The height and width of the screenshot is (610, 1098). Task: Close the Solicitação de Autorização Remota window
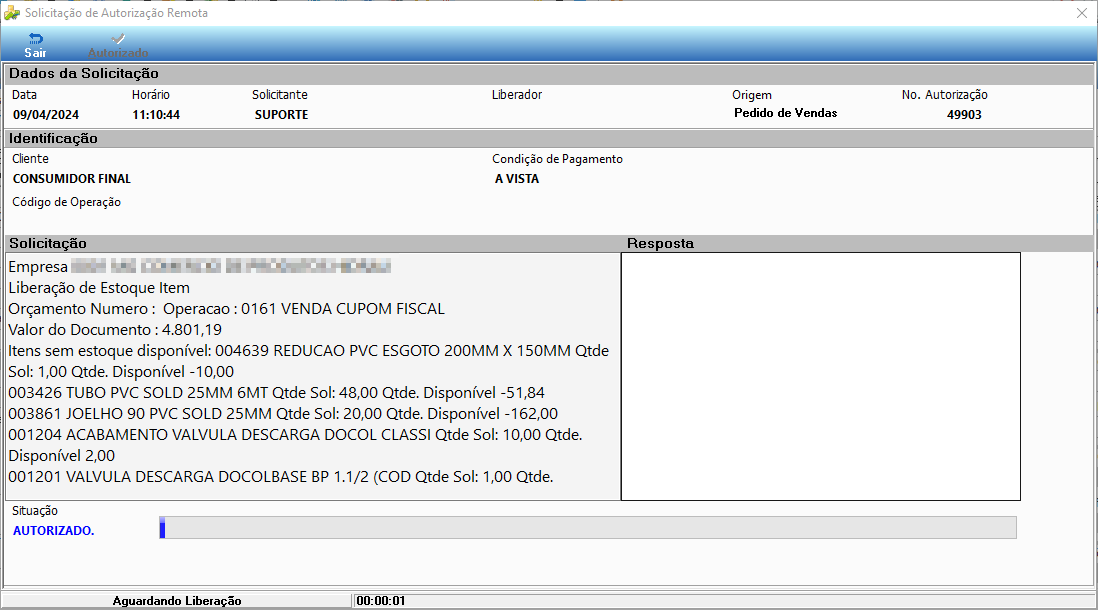(x=1082, y=13)
